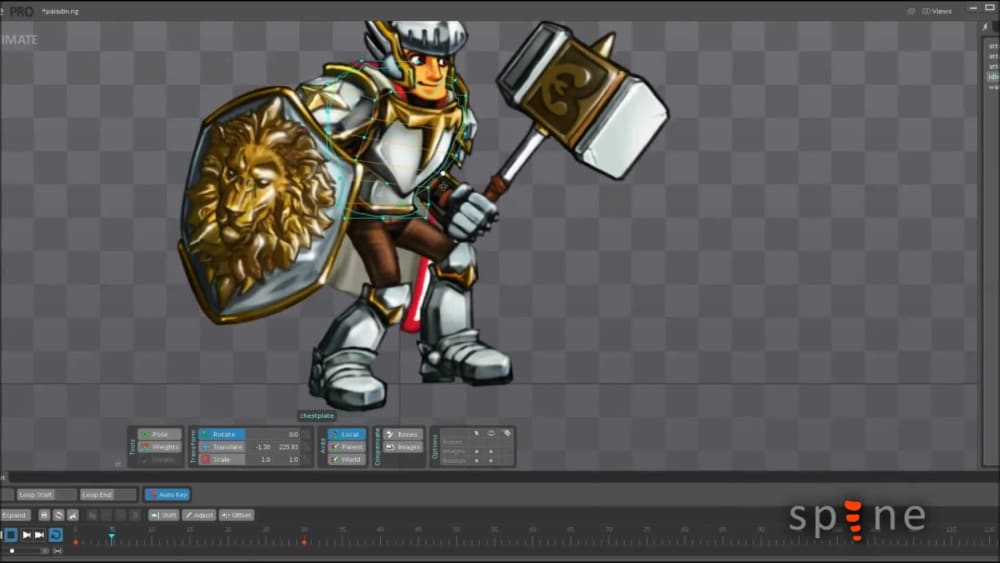Click the rotation value field
1000x563 pixels.
274,434
